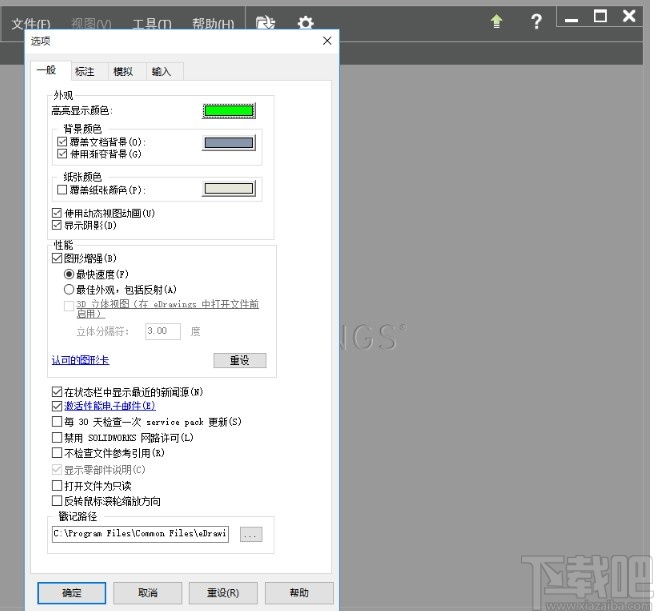The width and height of the screenshot is (656, 611).
Task: Click the browse "..." button for 戳记路径
Action: (251, 534)
